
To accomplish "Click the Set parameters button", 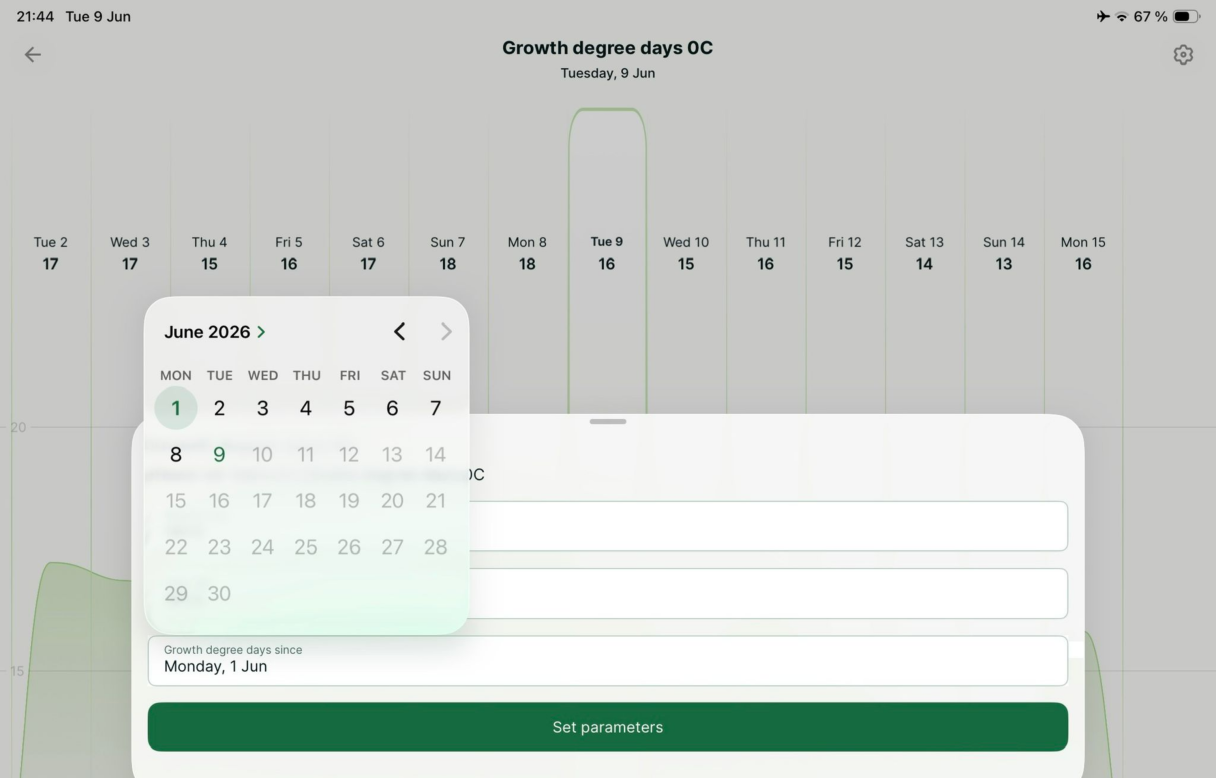I will pyautogui.click(x=608, y=727).
